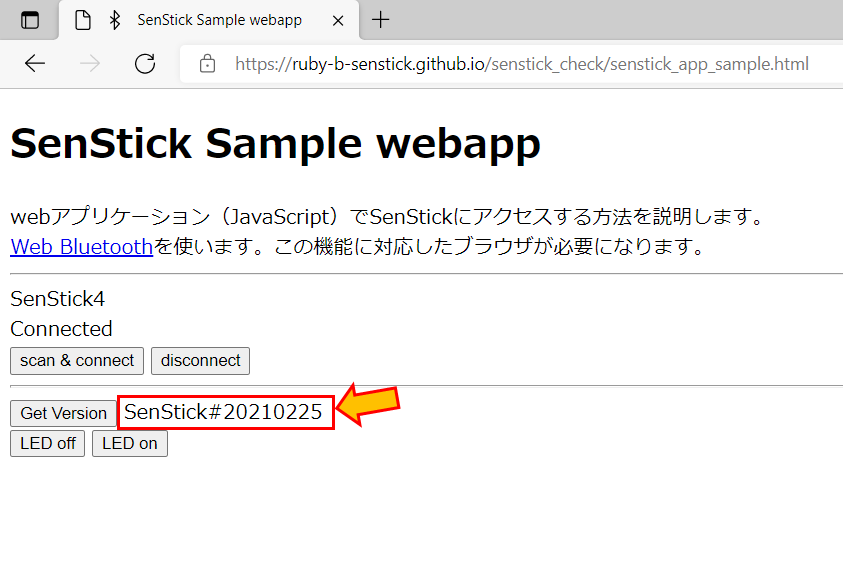Toggle the SenStick connection via disconnect
Screen dimensions: 843x577
click(200, 361)
